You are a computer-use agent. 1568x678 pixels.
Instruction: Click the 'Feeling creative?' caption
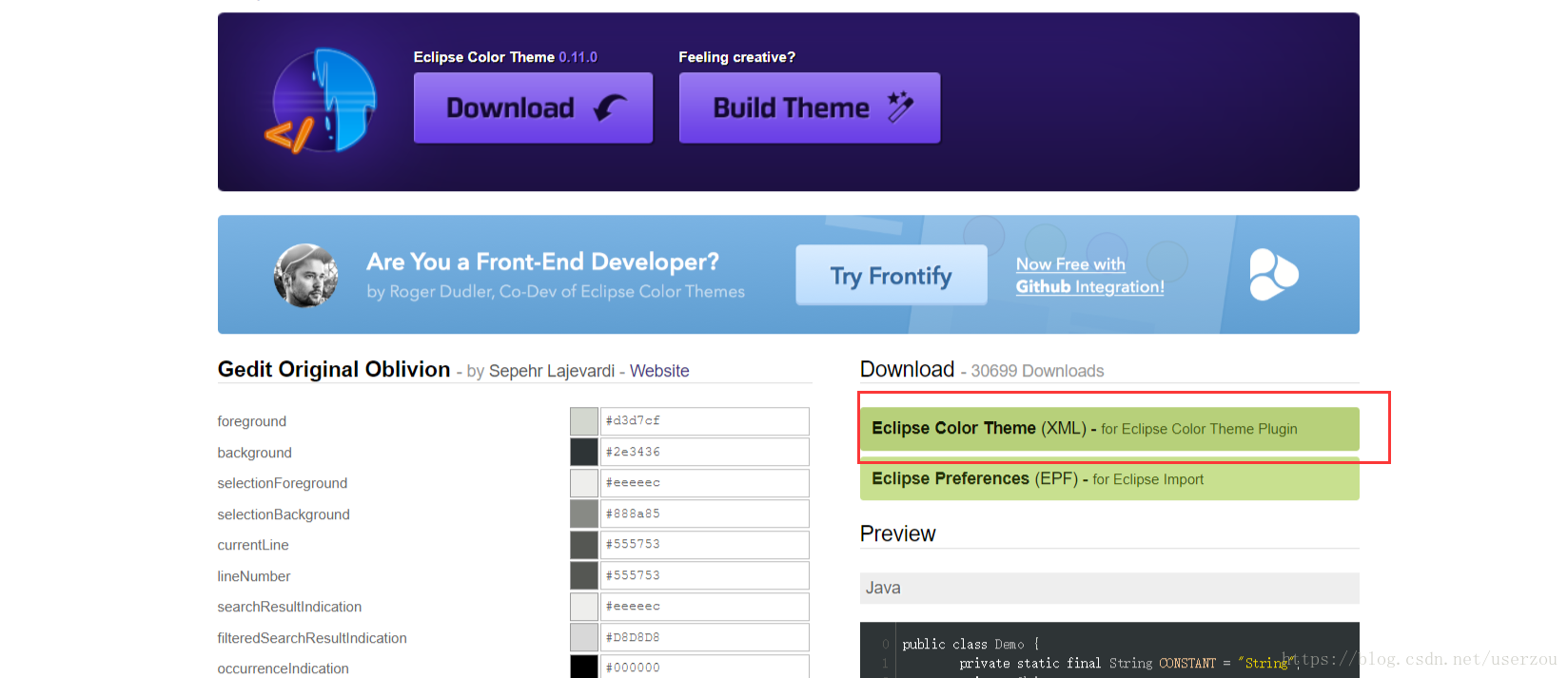tap(737, 57)
